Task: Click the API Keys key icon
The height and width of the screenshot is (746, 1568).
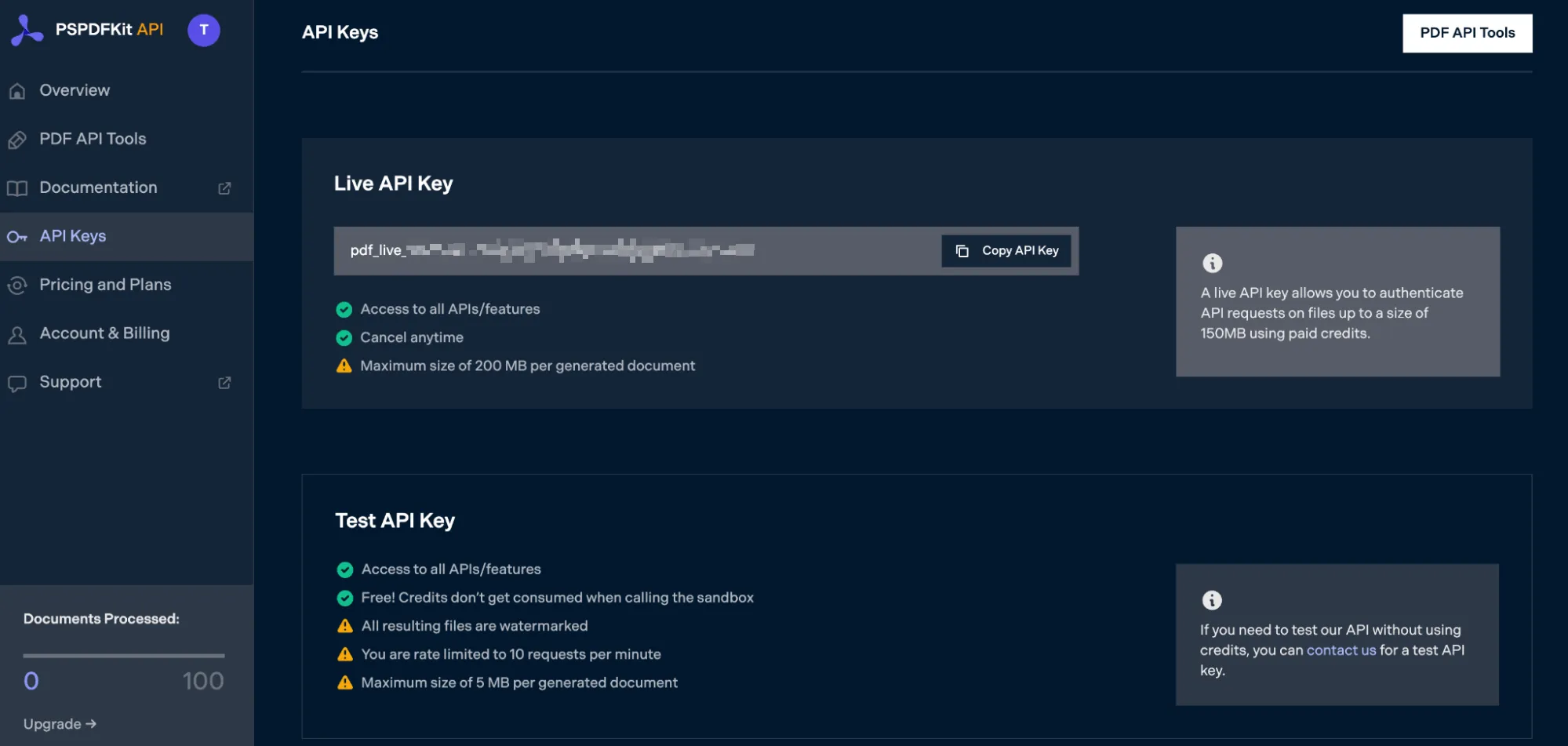Action: [x=17, y=237]
